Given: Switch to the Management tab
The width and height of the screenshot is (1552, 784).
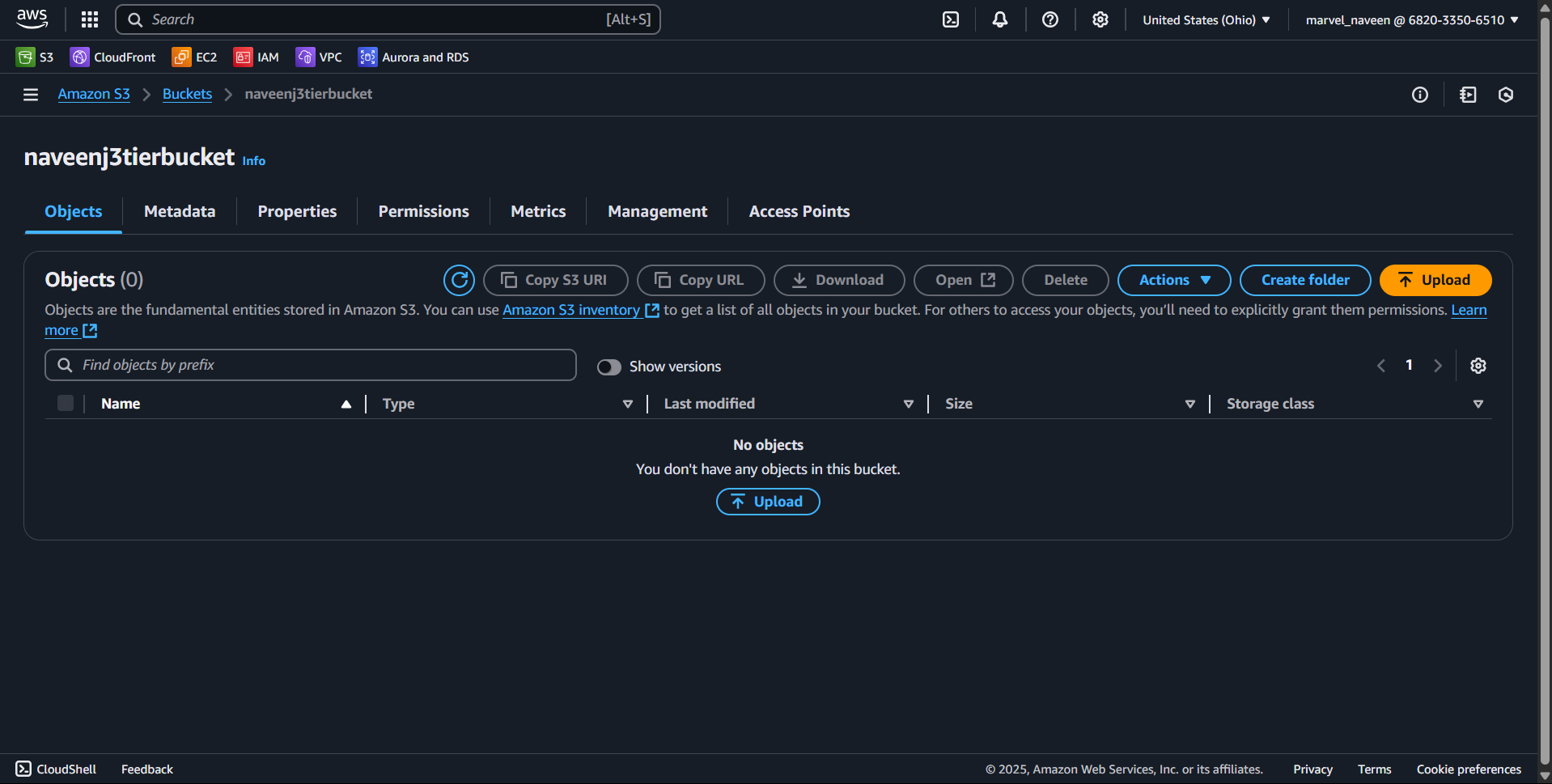Looking at the screenshot, I should click(657, 212).
